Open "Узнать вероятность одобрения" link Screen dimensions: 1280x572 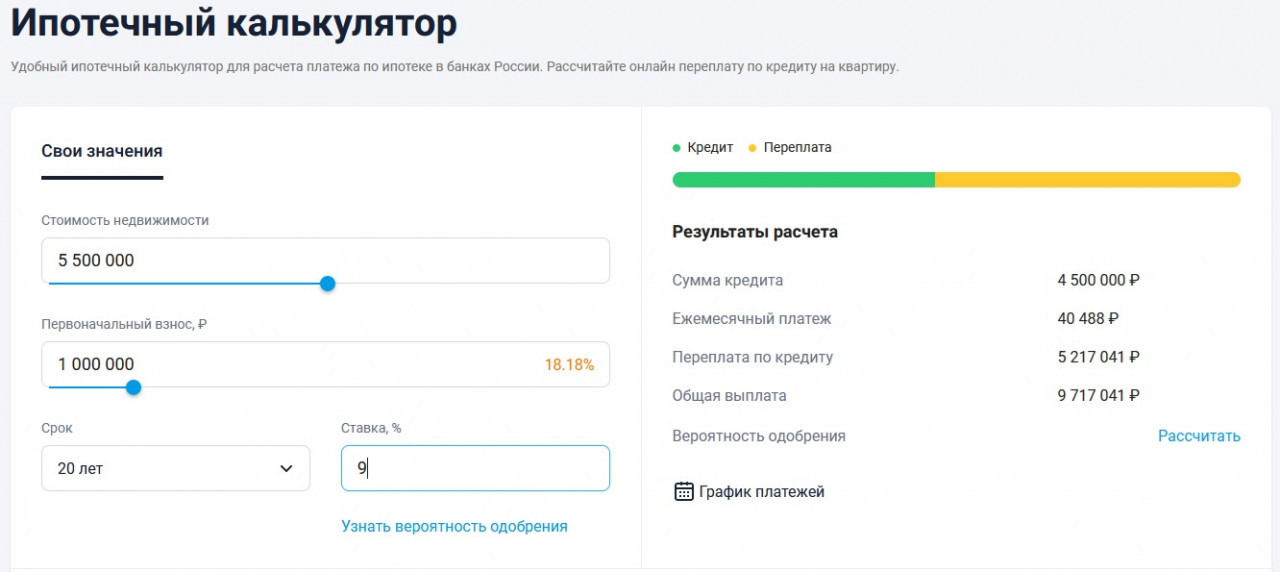pyautogui.click(x=454, y=526)
